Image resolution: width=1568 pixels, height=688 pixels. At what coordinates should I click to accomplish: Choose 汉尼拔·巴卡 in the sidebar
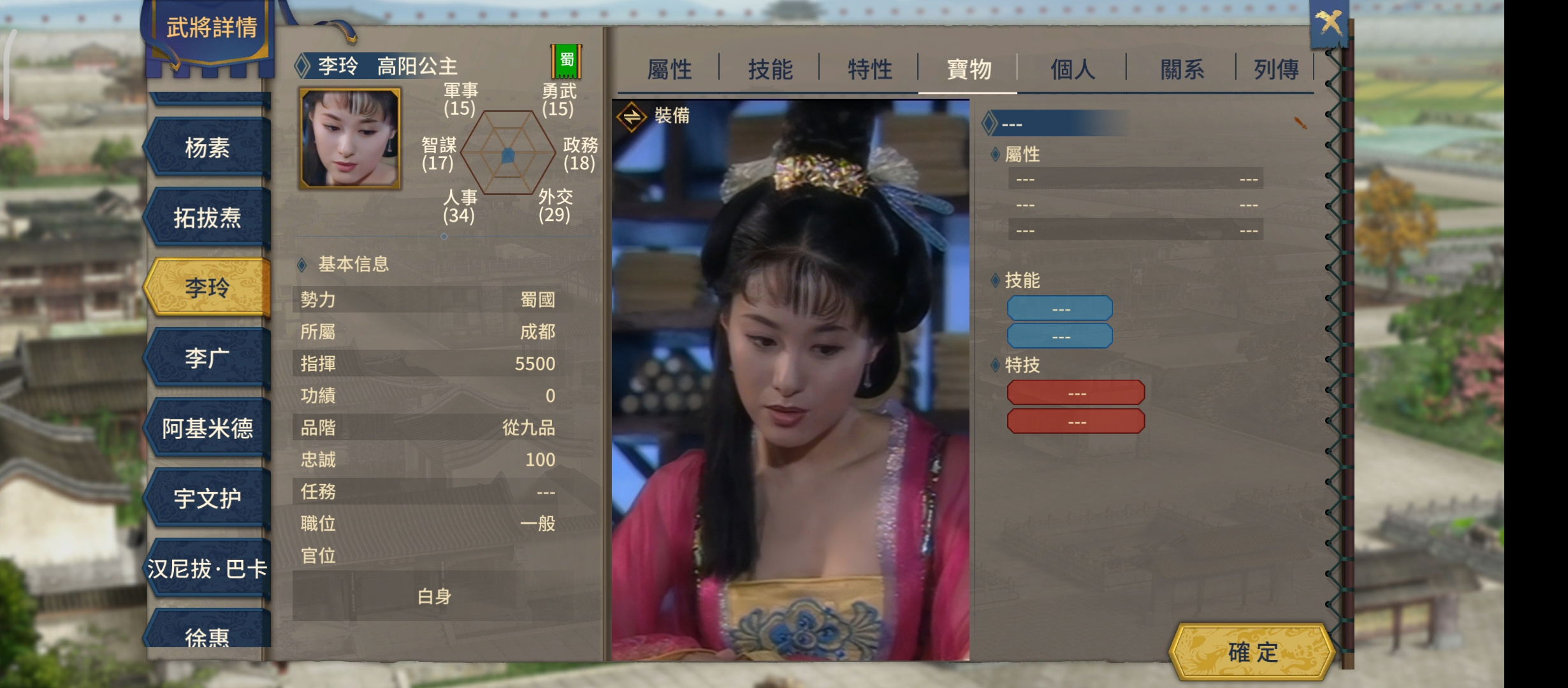coord(207,568)
